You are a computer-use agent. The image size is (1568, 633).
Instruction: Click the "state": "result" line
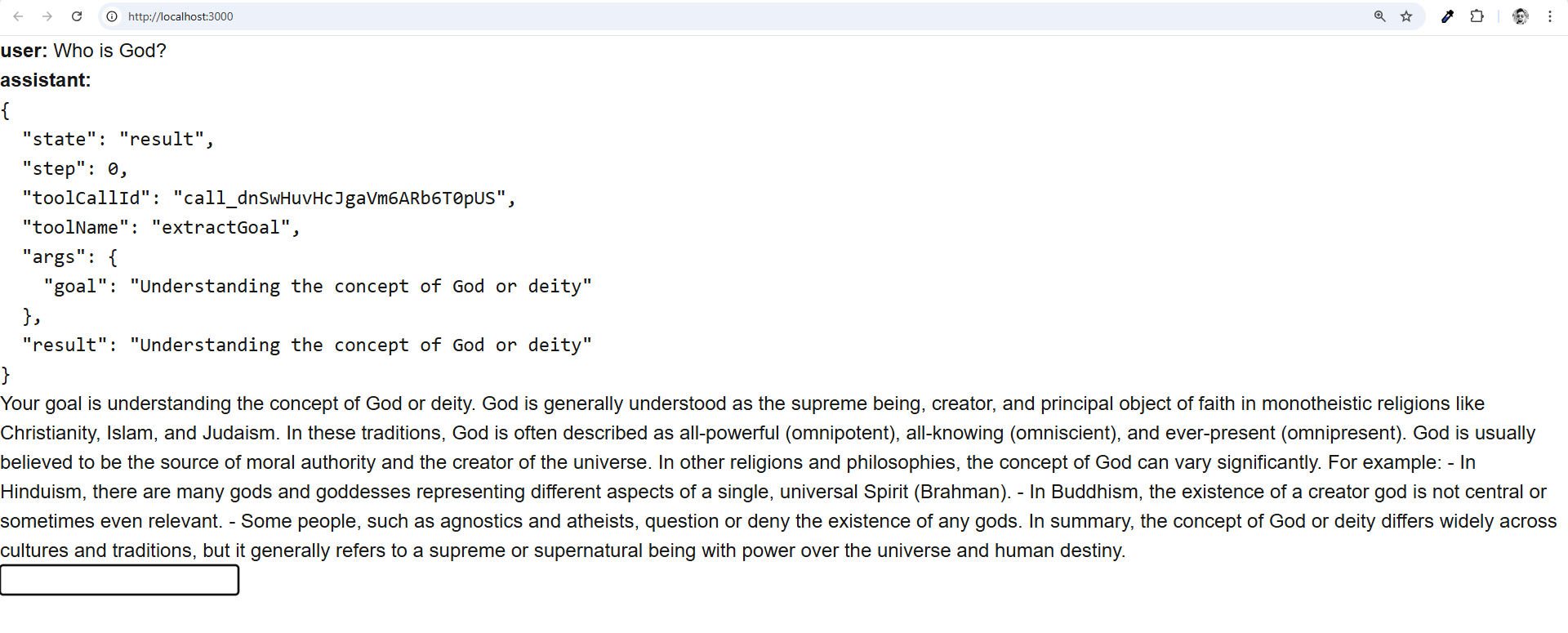click(118, 140)
